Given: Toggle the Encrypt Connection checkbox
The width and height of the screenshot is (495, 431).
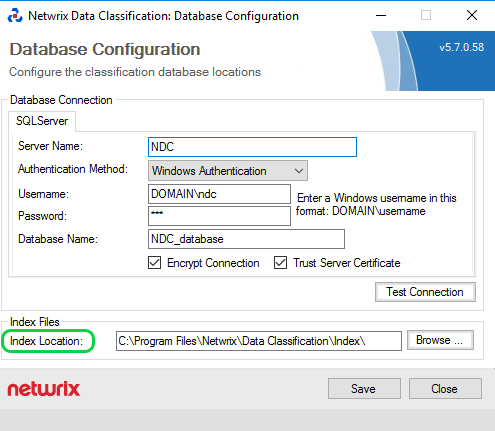Looking at the screenshot, I should (x=155, y=263).
